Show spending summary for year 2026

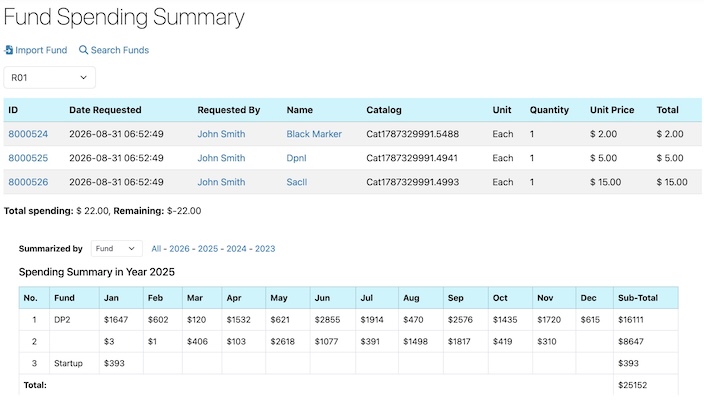click(179, 249)
